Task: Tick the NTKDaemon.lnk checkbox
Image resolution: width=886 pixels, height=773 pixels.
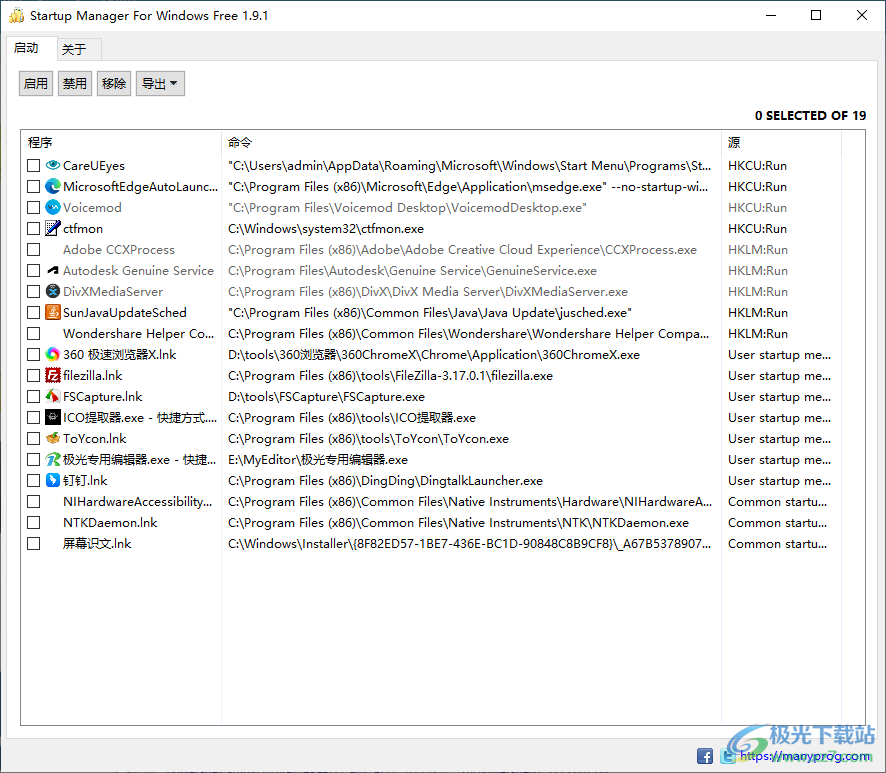Action: [34, 522]
